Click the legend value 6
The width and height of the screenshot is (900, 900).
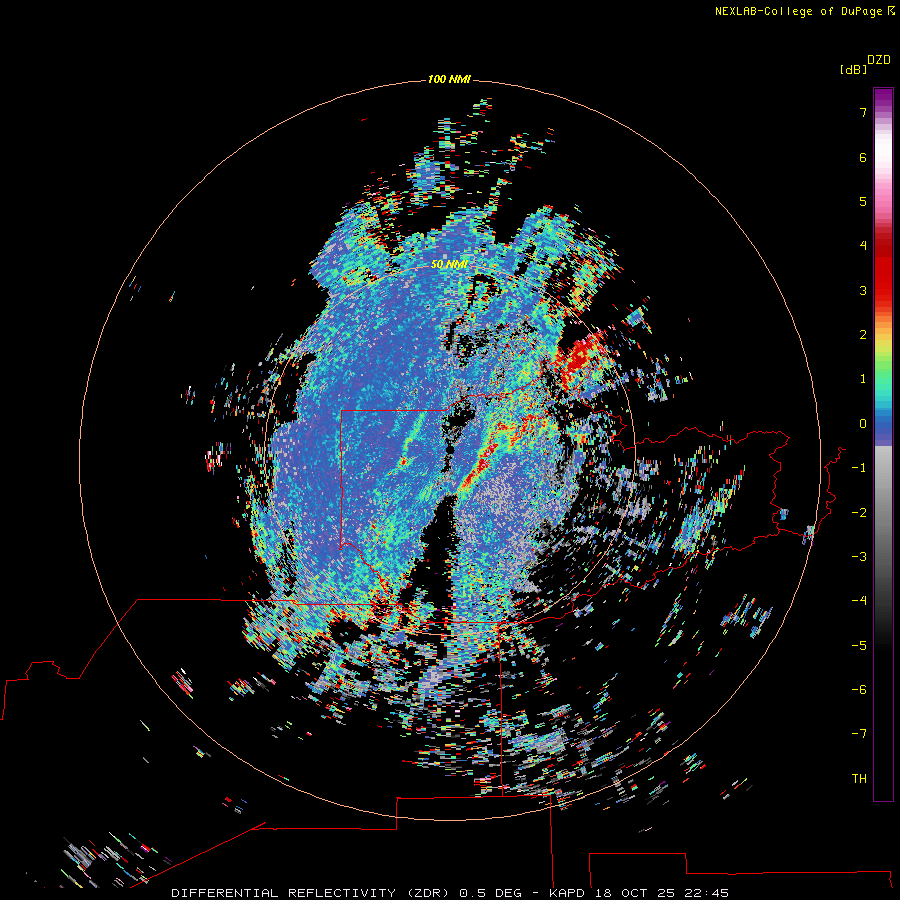[863, 157]
